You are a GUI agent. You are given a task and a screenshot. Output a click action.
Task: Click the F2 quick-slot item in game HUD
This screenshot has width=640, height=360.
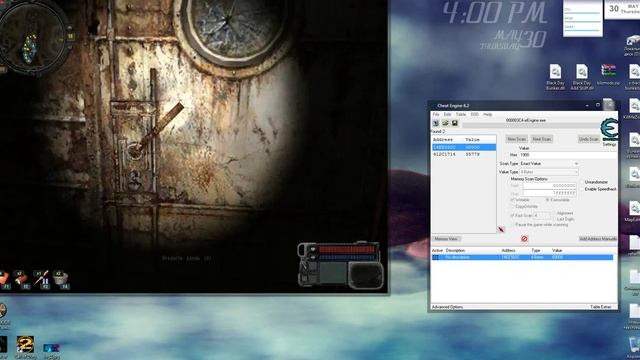(21, 280)
